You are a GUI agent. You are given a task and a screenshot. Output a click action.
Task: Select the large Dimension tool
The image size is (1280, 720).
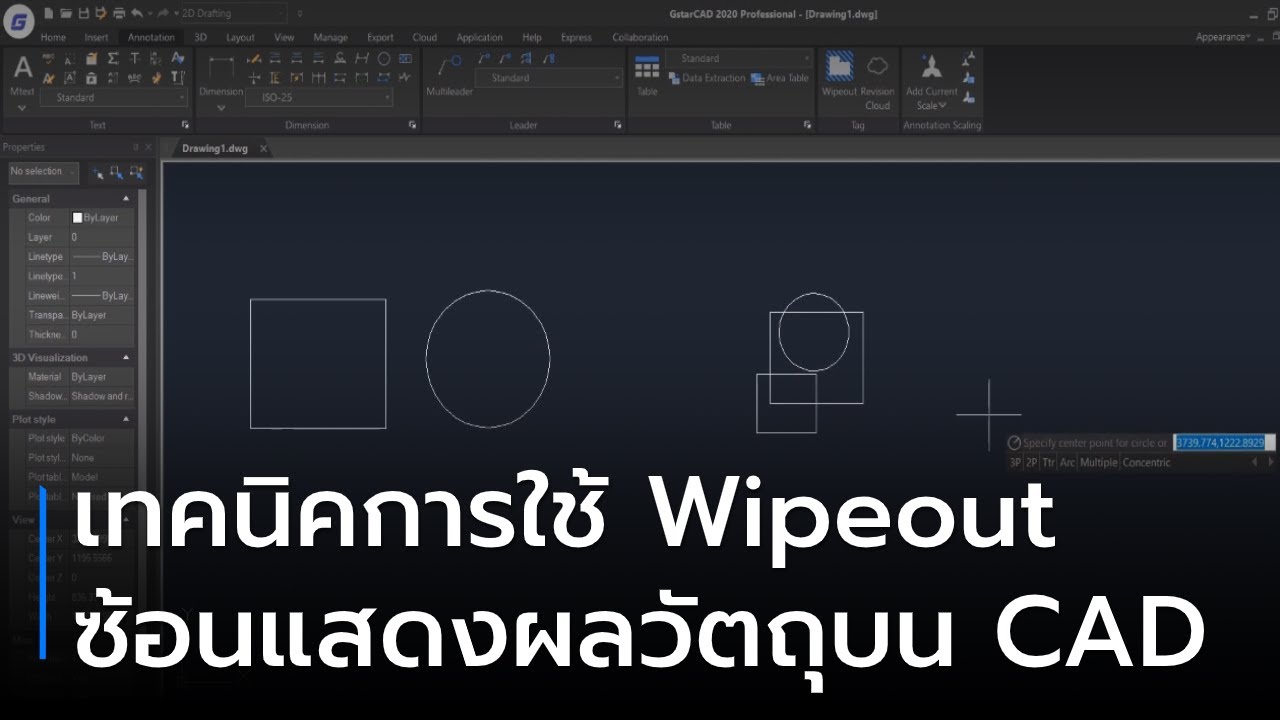click(221, 75)
